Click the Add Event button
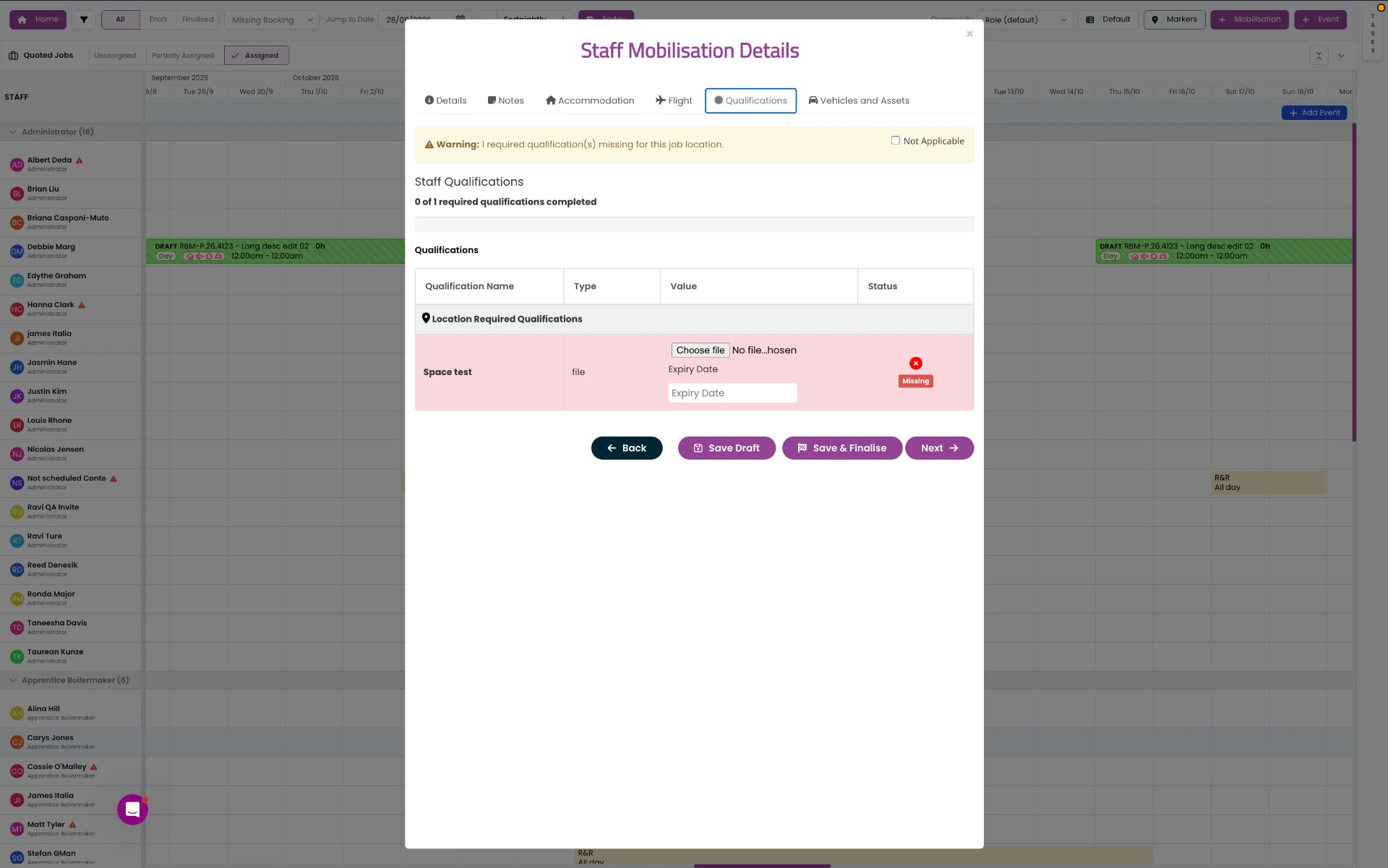 pyautogui.click(x=1314, y=113)
